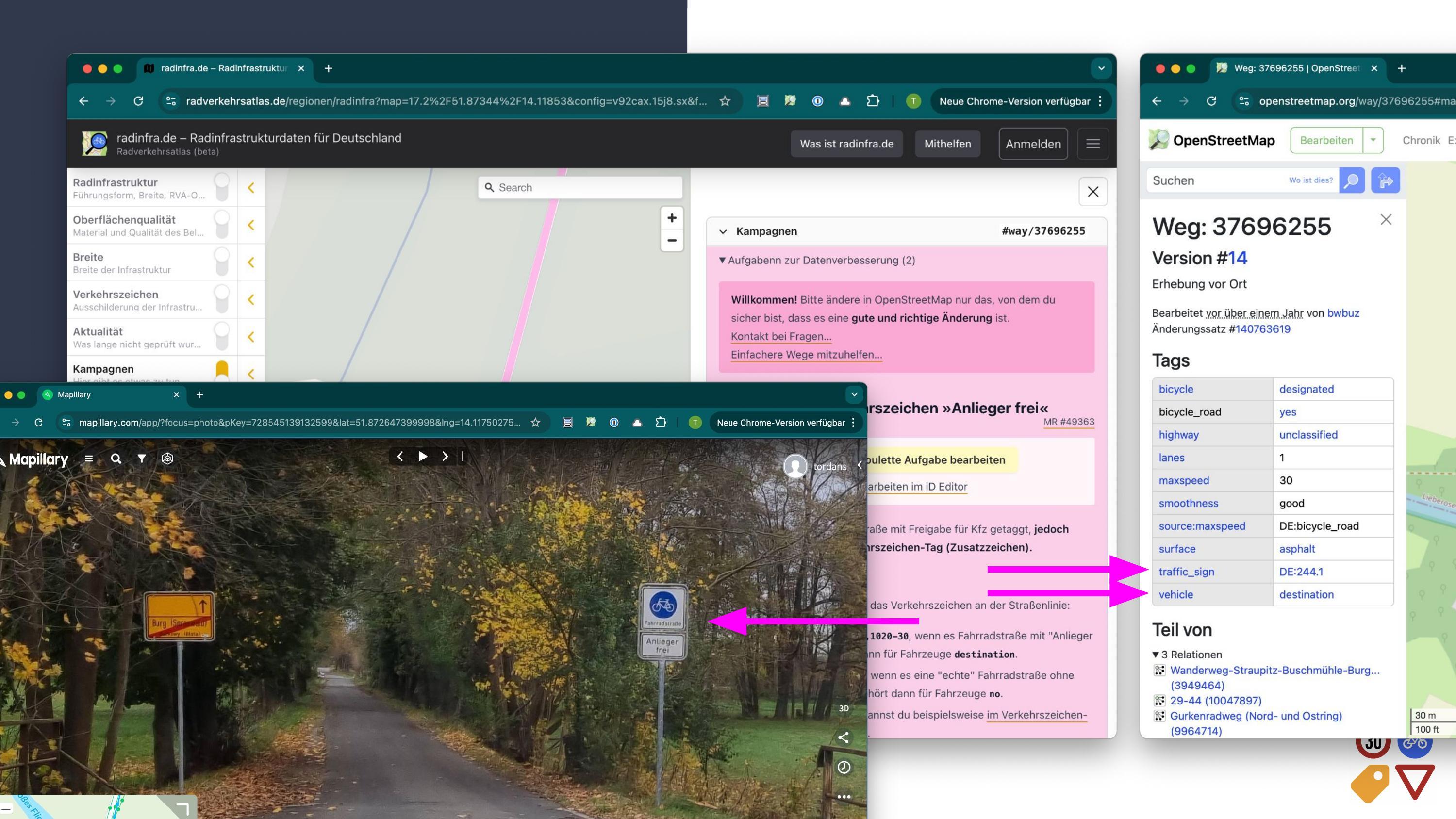Click the Mapillary filter funnel icon

point(141,459)
